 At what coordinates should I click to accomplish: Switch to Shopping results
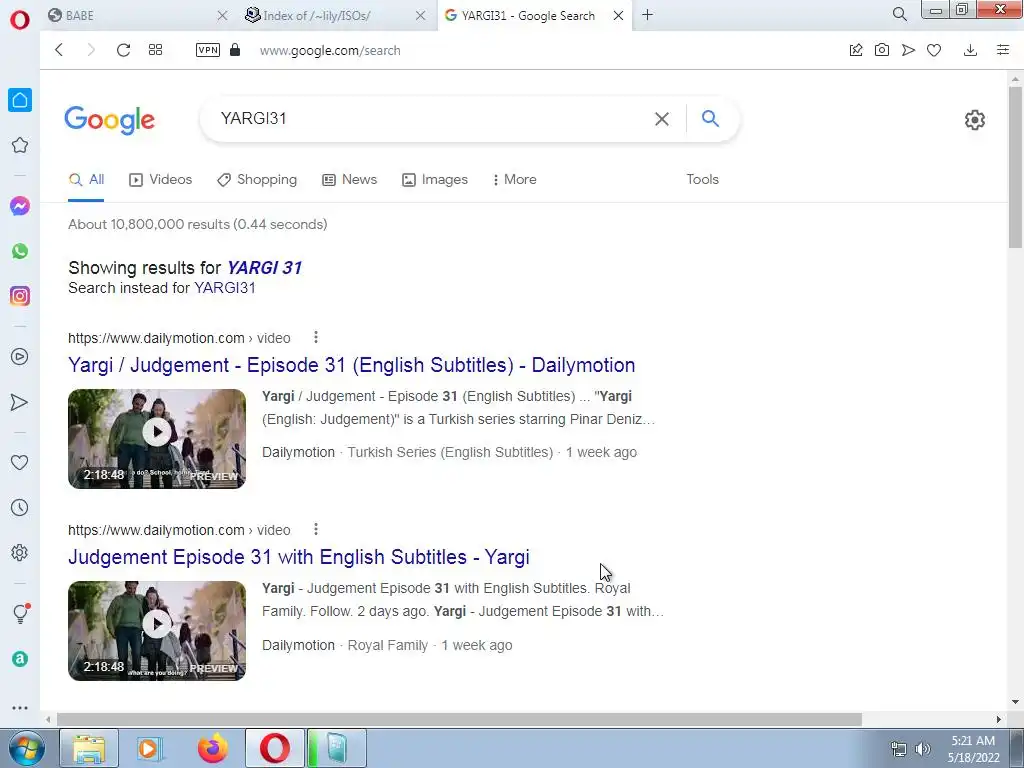[x=257, y=180]
